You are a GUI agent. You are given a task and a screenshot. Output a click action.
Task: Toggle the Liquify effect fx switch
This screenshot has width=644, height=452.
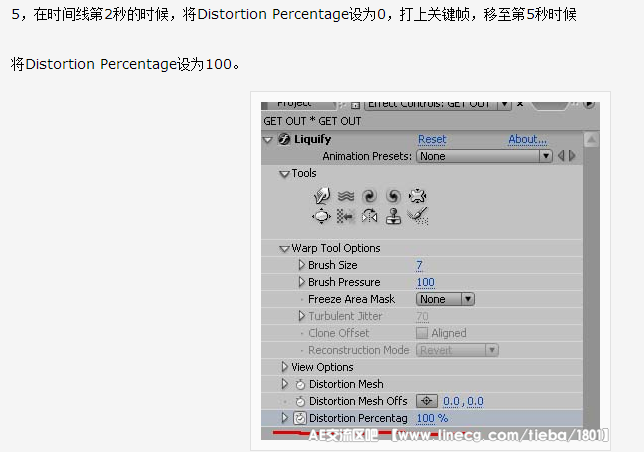pos(284,139)
